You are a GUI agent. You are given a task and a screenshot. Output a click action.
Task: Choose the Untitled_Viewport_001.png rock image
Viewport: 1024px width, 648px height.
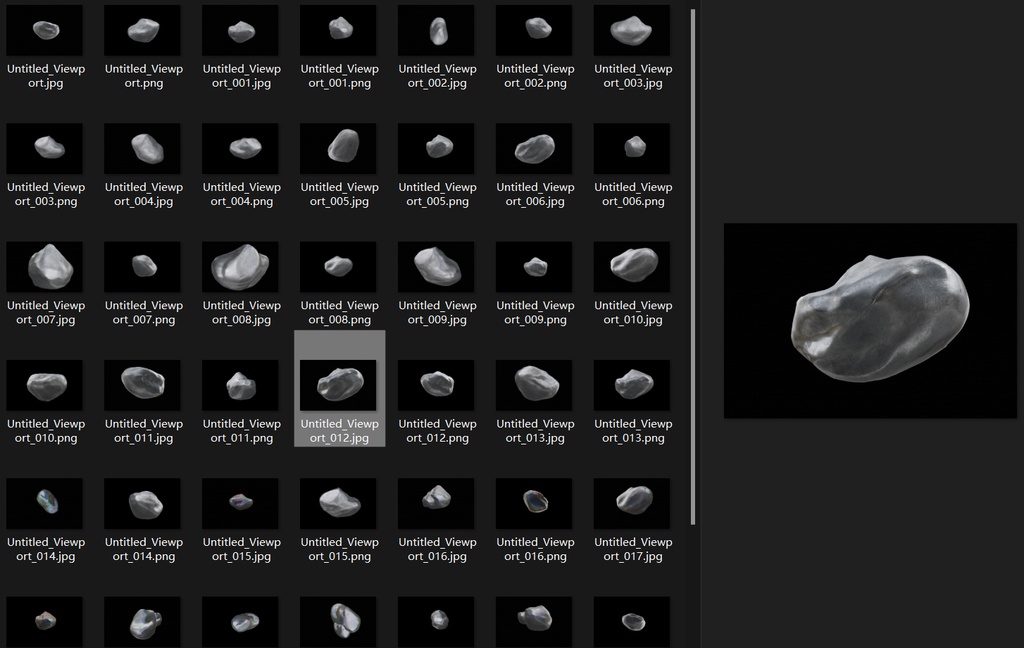pyautogui.click(x=338, y=30)
